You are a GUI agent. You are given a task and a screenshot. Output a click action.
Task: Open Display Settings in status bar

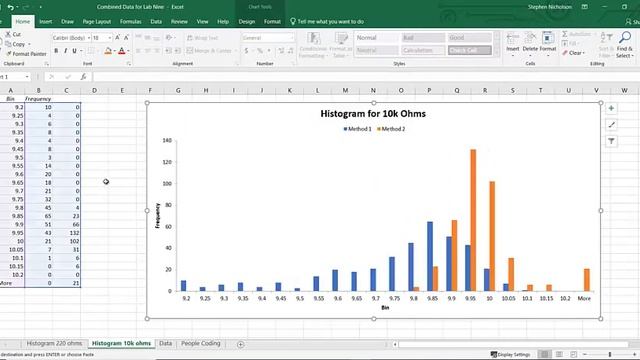(x=510, y=354)
